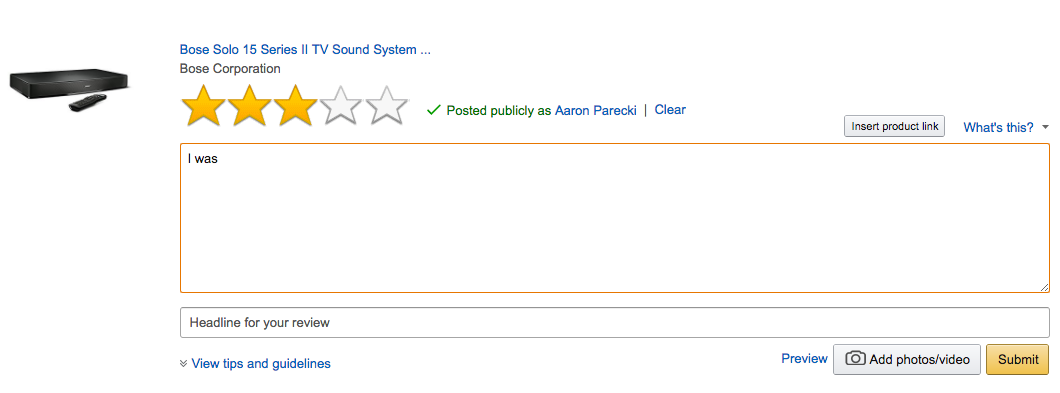This screenshot has width=1060, height=393.
Task: Open the Bose Solo 15 product thumbnail
Action: (x=69, y=89)
